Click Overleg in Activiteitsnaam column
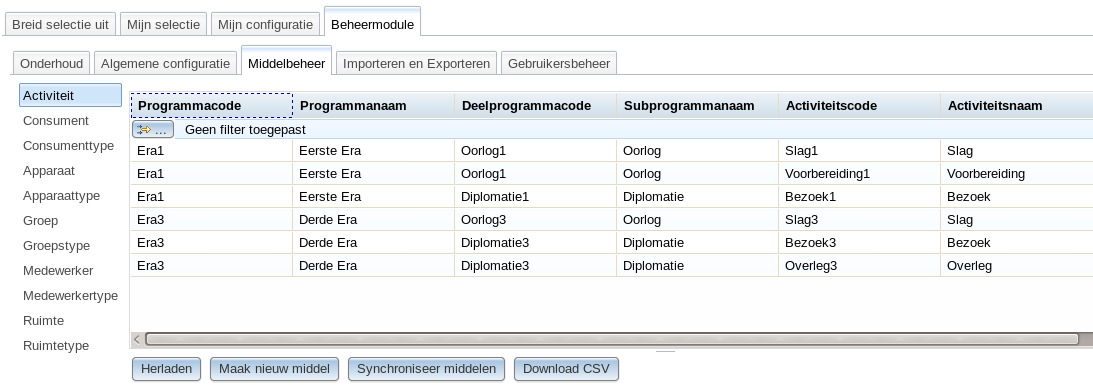 (x=1017, y=265)
